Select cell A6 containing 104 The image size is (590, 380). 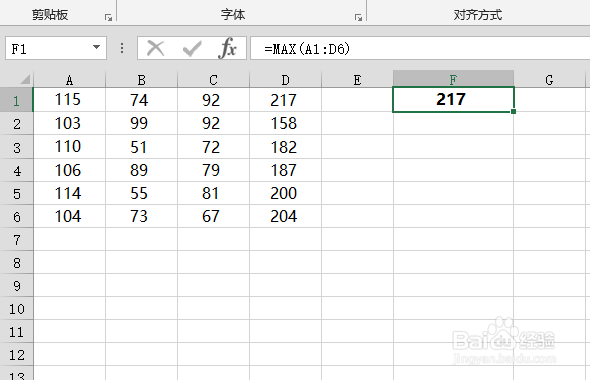pyautogui.click(x=70, y=216)
